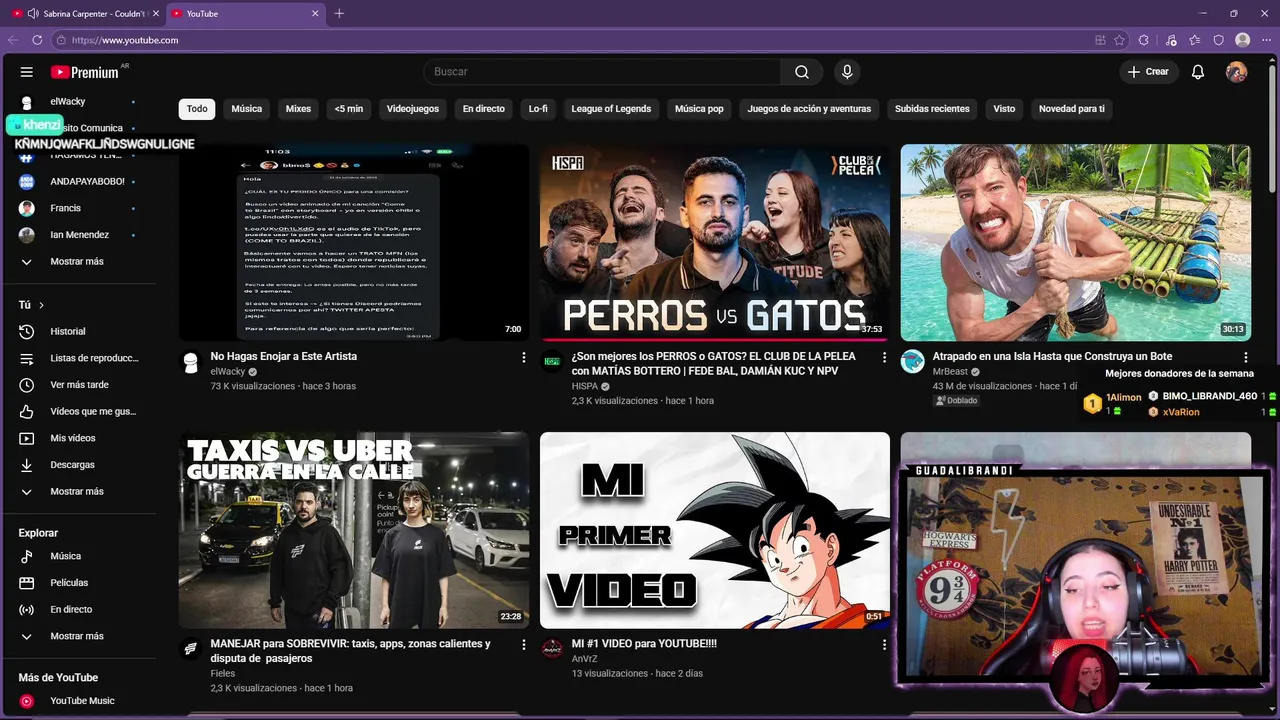Click the address bar URL
The height and width of the screenshot is (720, 1280).
pyautogui.click(x=125, y=40)
